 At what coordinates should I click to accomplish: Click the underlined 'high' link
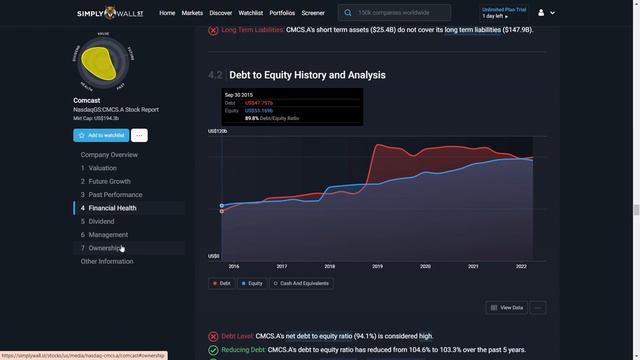tap(425, 336)
